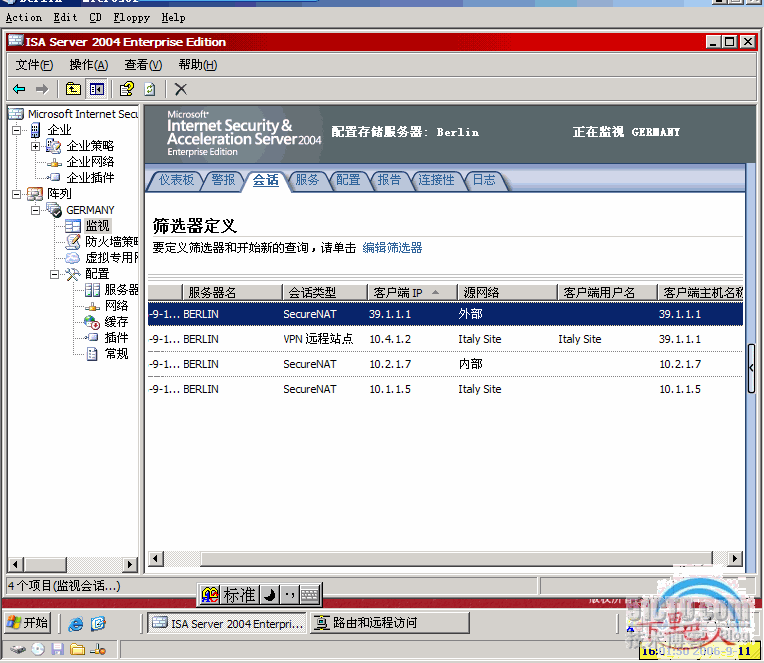Open the 帮助(H) menu
764x663 pixels.
(198, 65)
